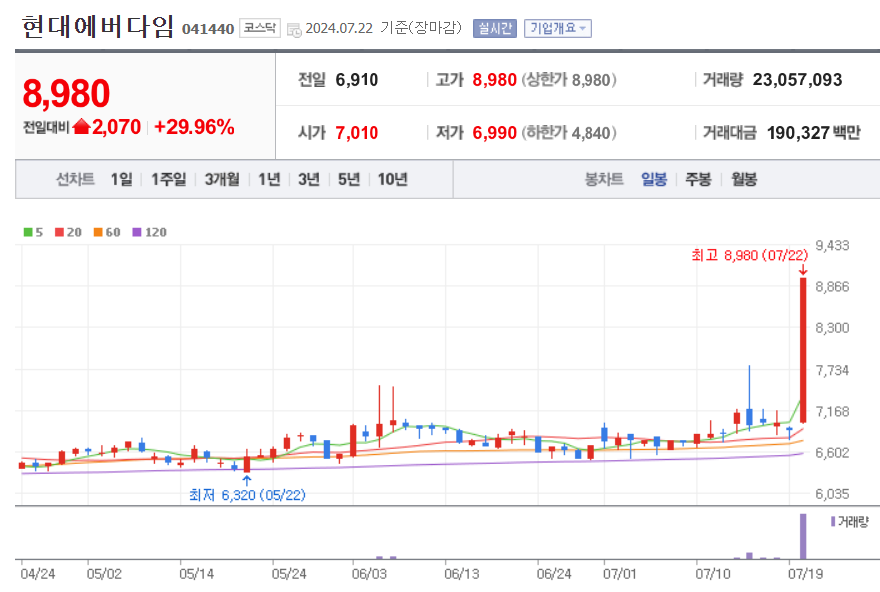Click the 04/24 date axis label
The image size is (880, 592).
[x=38, y=574]
